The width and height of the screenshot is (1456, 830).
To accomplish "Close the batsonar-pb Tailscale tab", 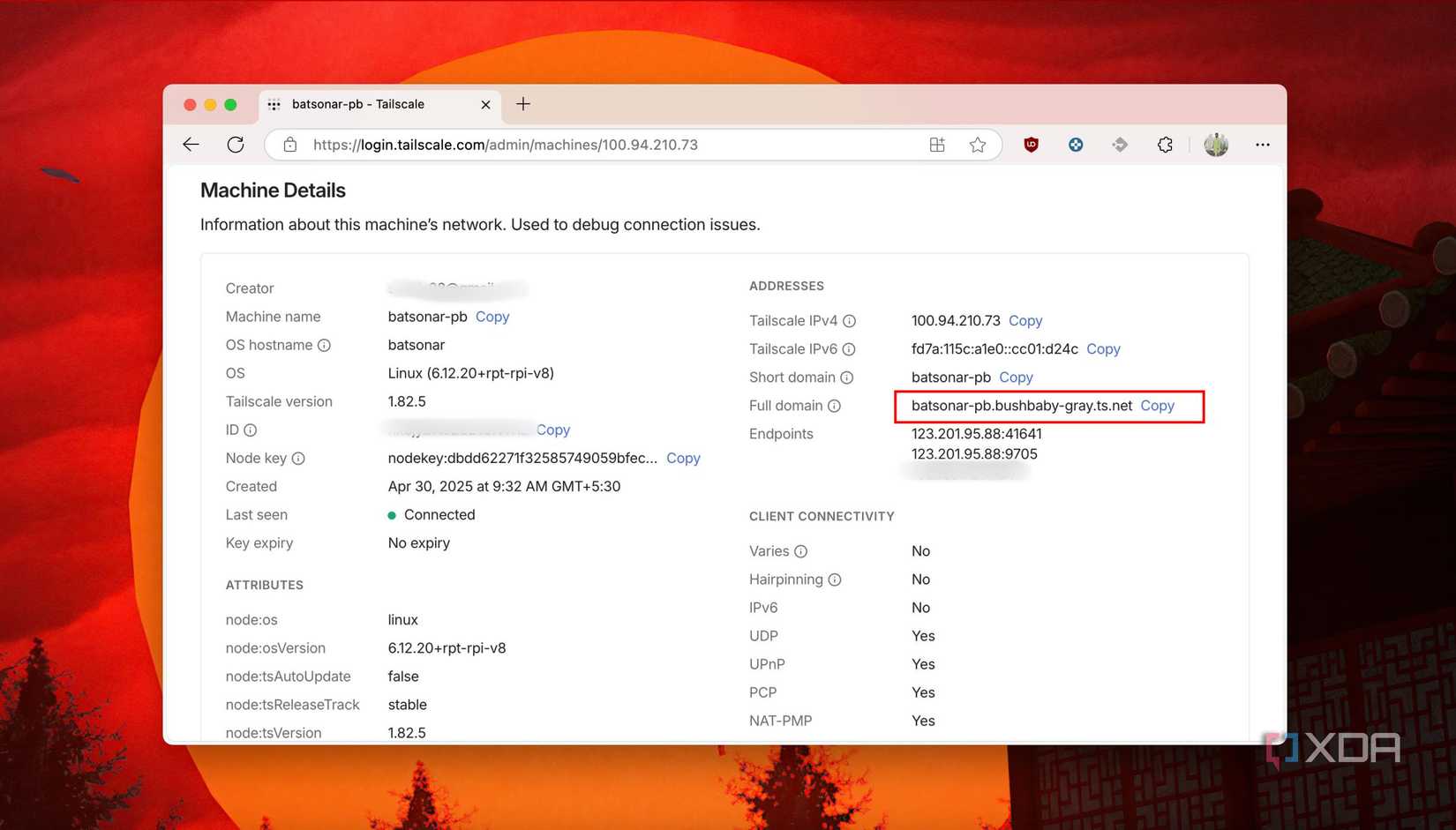I will (x=485, y=105).
